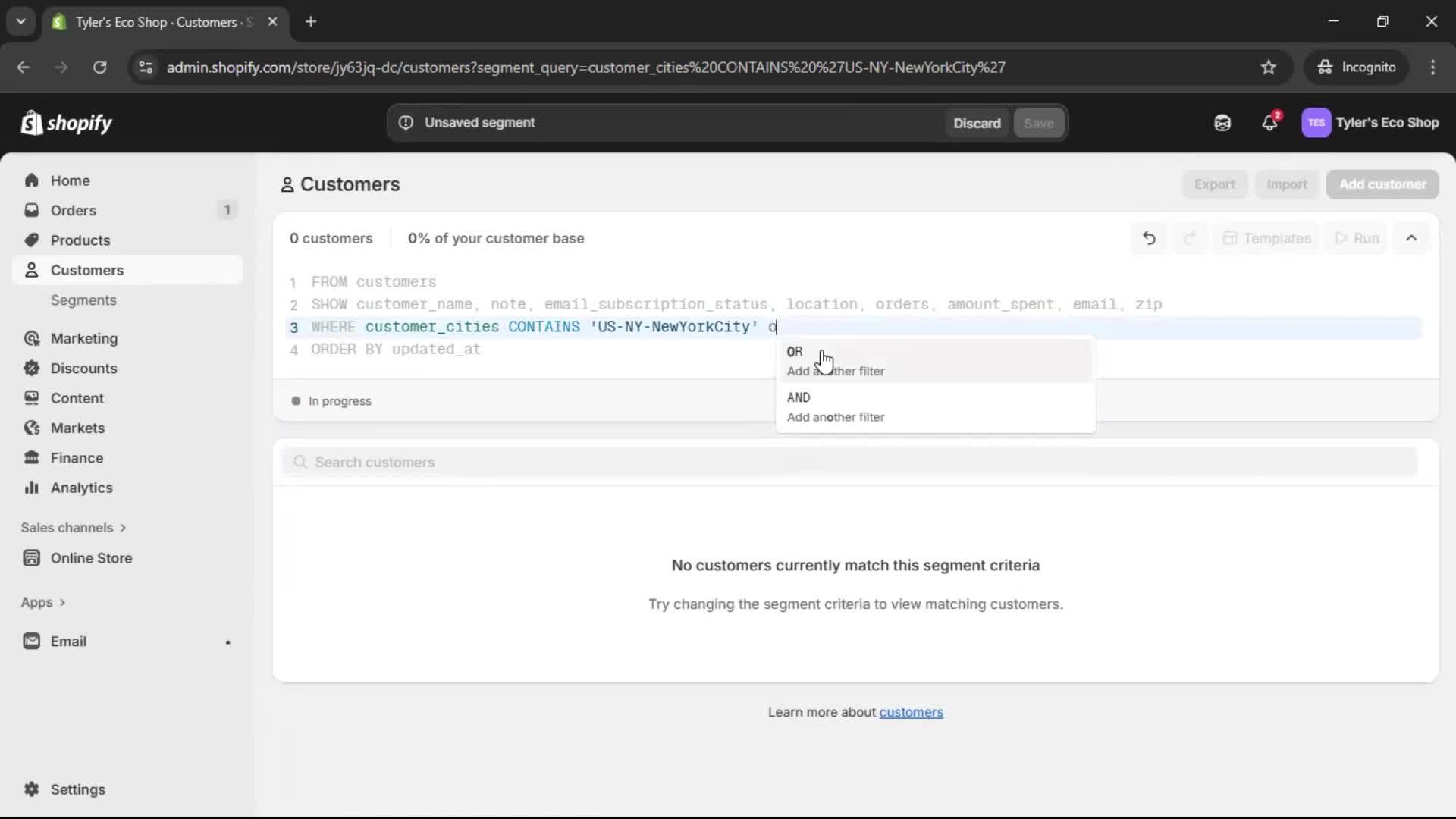Open the customers learn more link
Screen dimensions: 1456x819
911,712
